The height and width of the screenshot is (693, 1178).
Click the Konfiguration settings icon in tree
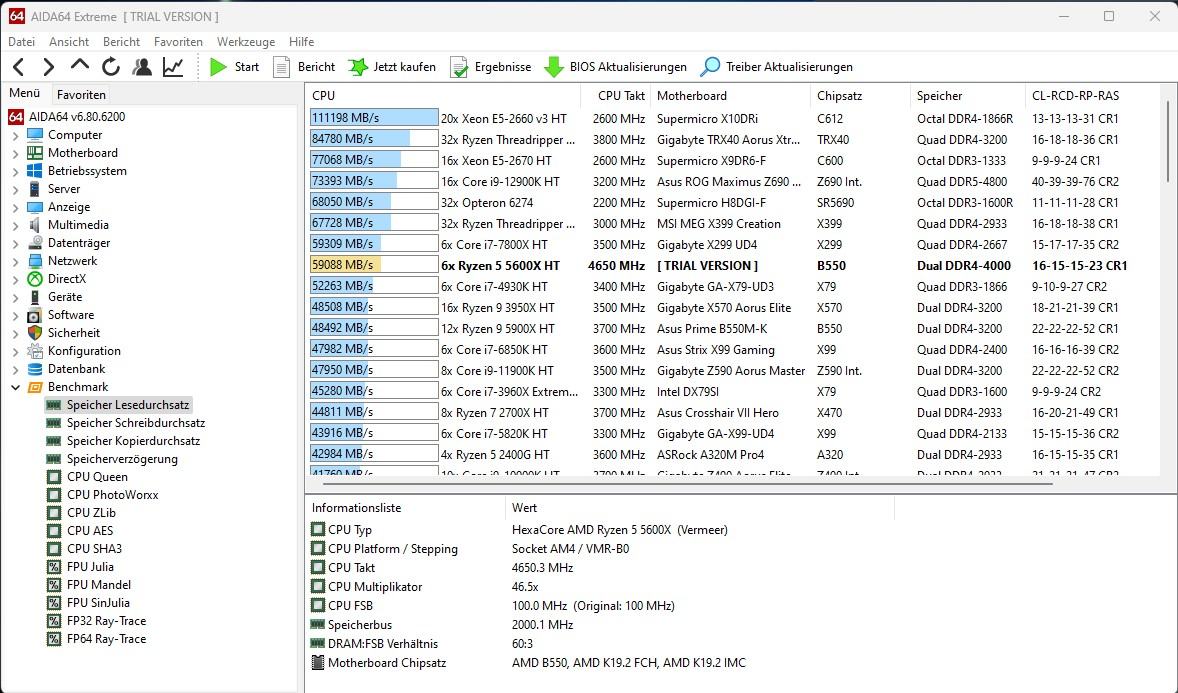(35, 351)
